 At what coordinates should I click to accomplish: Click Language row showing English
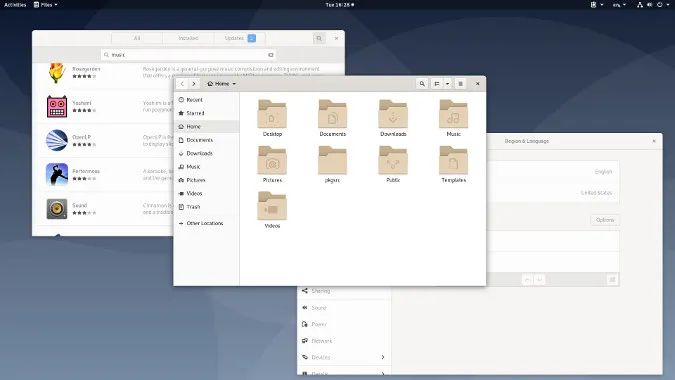pyautogui.click(x=553, y=172)
